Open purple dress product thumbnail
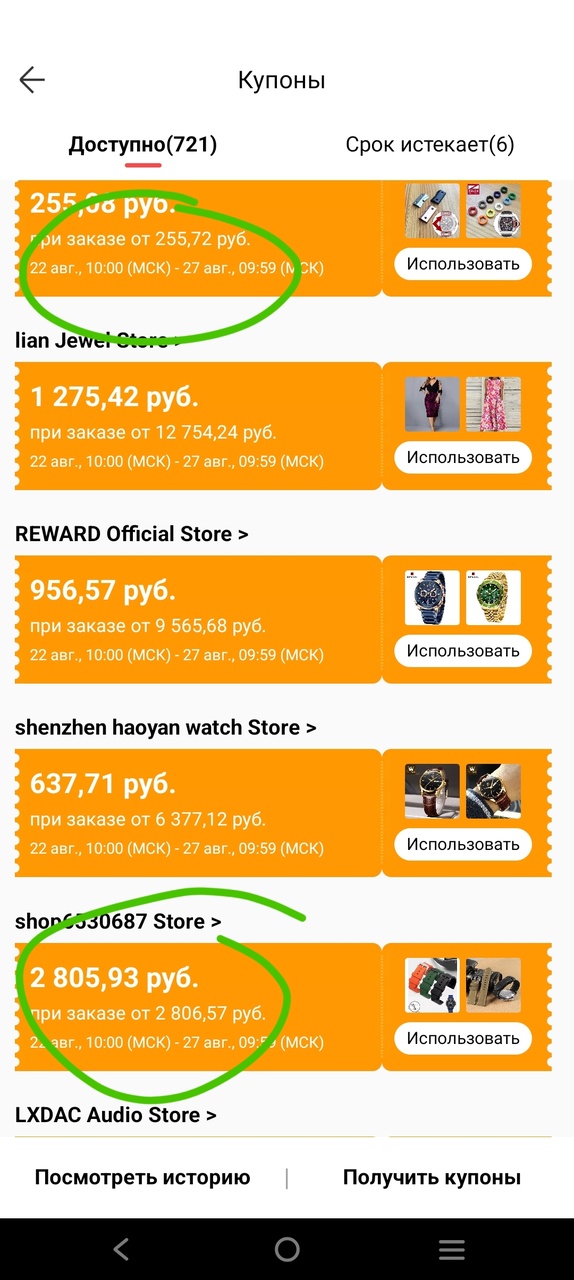Viewport: 574px width, 1280px height. pos(432,404)
